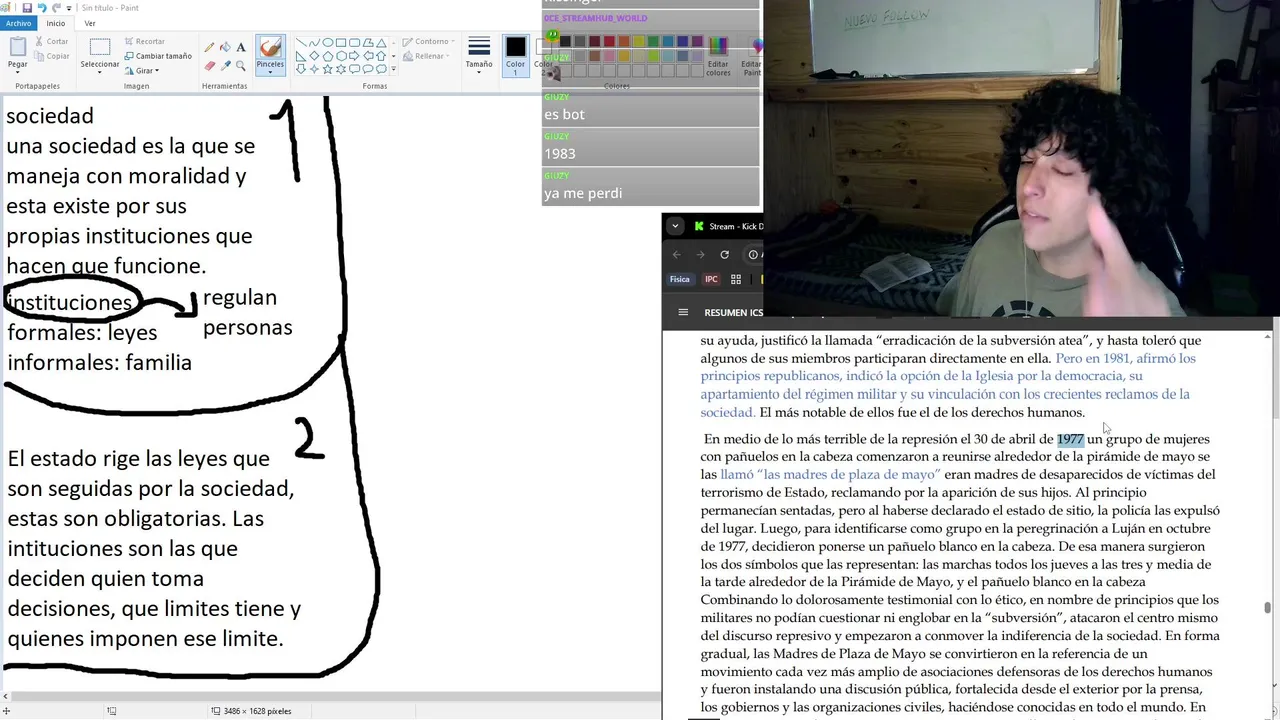Open the browser tab search chevron

click(x=676, y=226)
